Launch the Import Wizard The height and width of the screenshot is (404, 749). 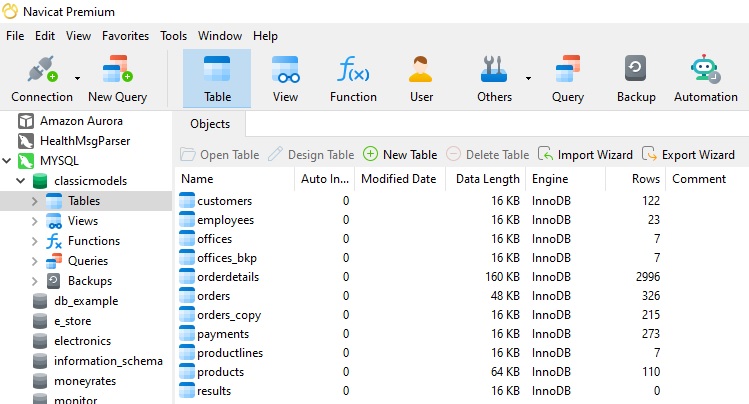tap(585, 155)
